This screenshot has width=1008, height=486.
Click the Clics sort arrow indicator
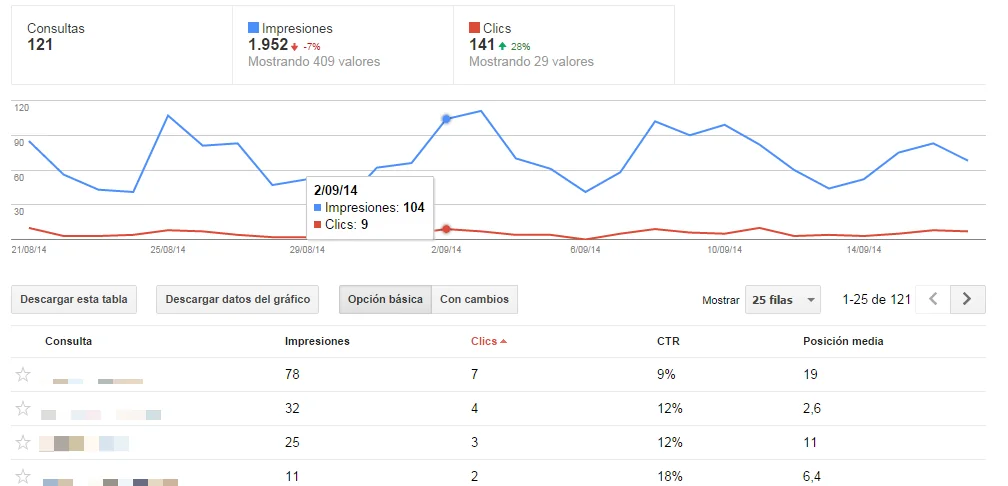[x=503, y=342]
